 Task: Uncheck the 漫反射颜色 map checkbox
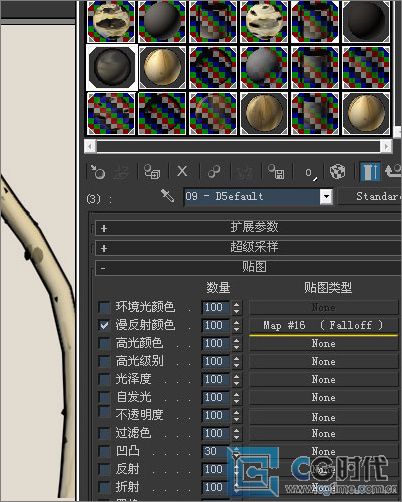pyautogui.click(x=104, y=325)
